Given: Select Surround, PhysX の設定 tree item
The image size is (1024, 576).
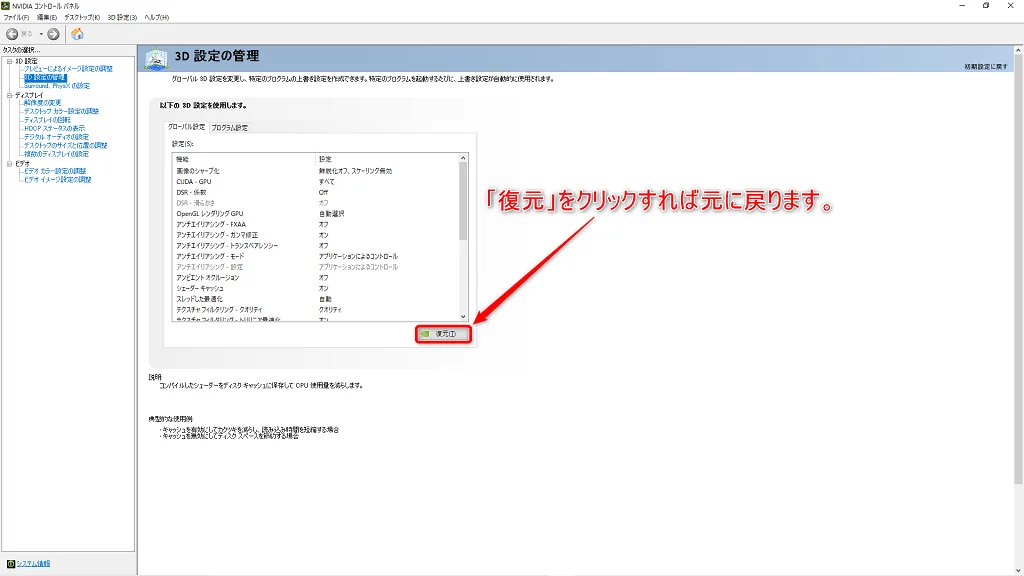Looking at the screenshot, I should click(x=57, y=86).
